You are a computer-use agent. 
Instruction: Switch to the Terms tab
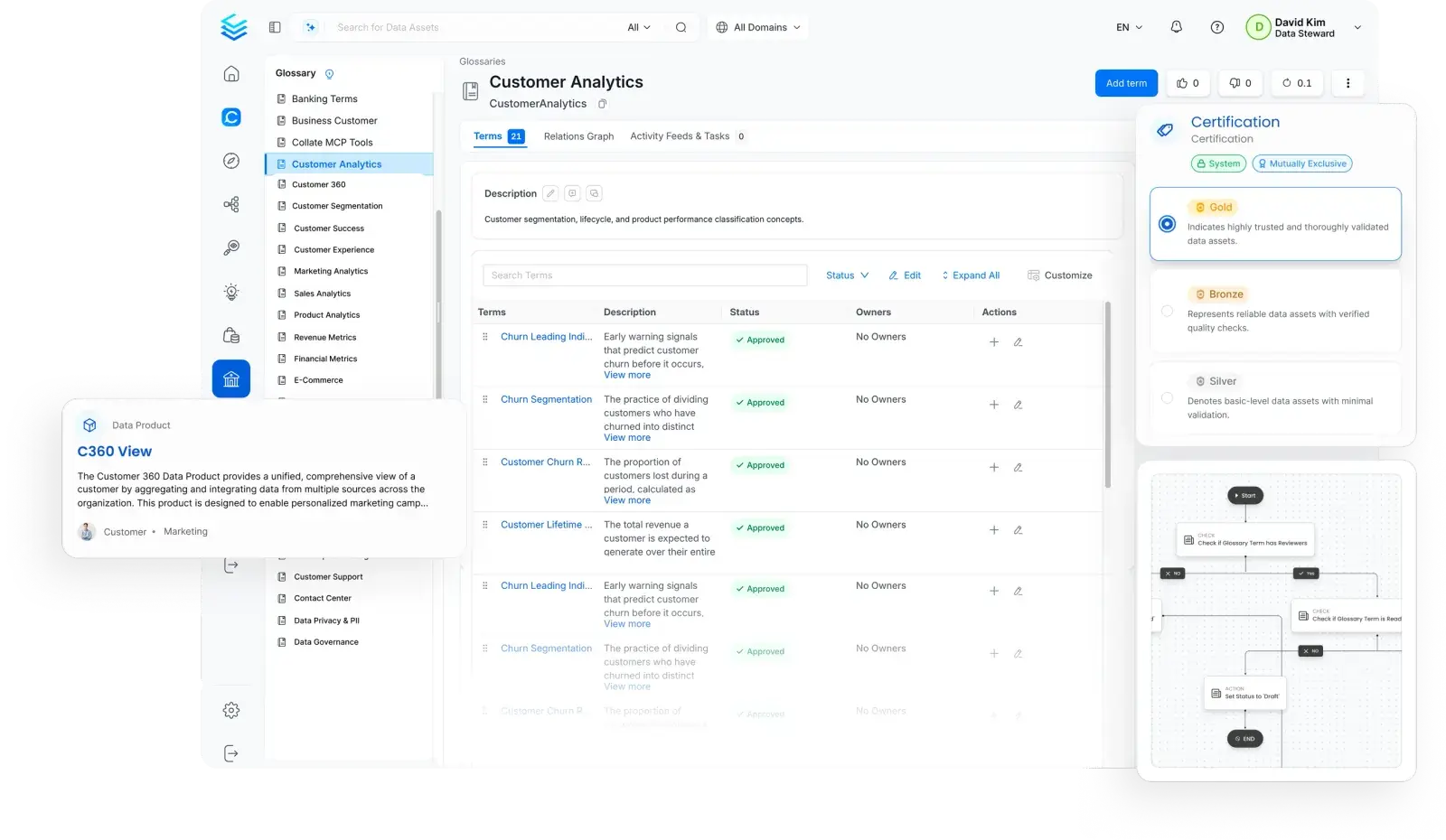click(498, 136)
